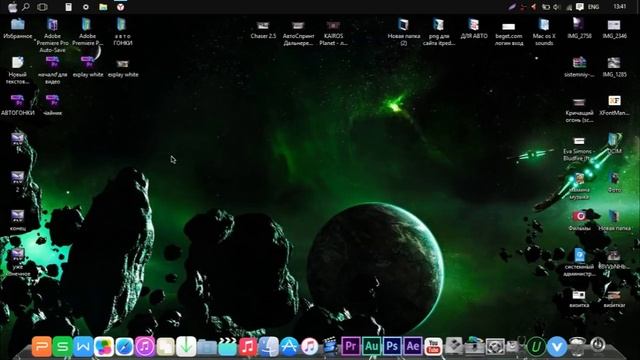Select the XFontMan... desktop shortcut
640x360 pixels.
pyautogui.click(x=614, y=105)
